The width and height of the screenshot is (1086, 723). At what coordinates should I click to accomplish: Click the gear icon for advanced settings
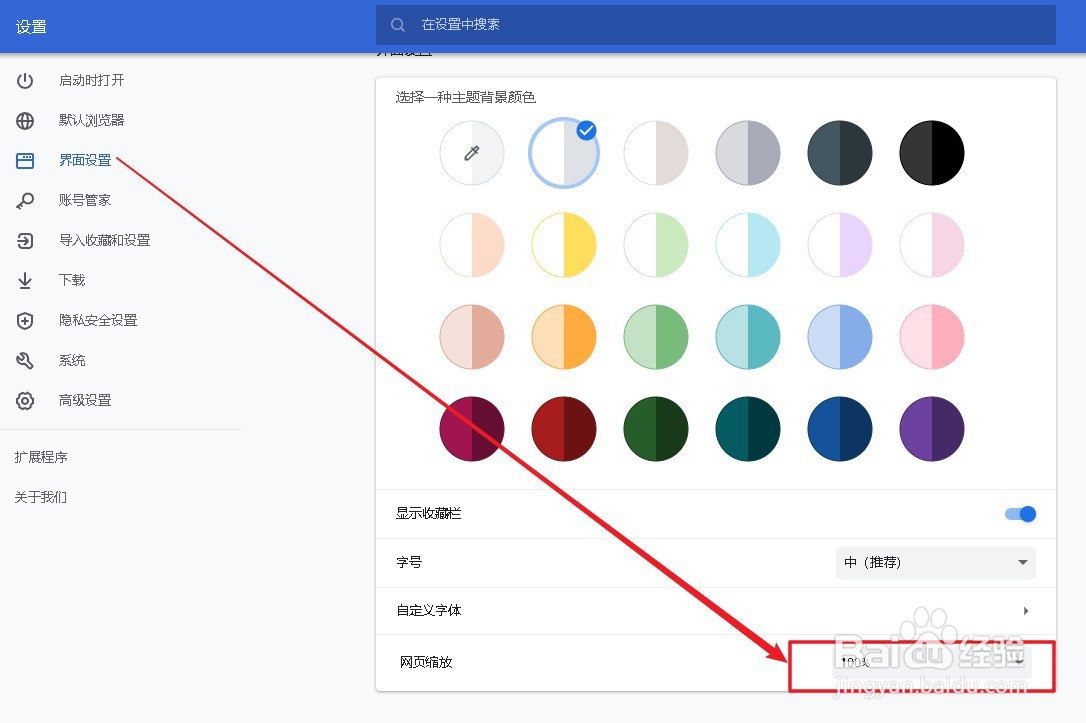[25, 400]
